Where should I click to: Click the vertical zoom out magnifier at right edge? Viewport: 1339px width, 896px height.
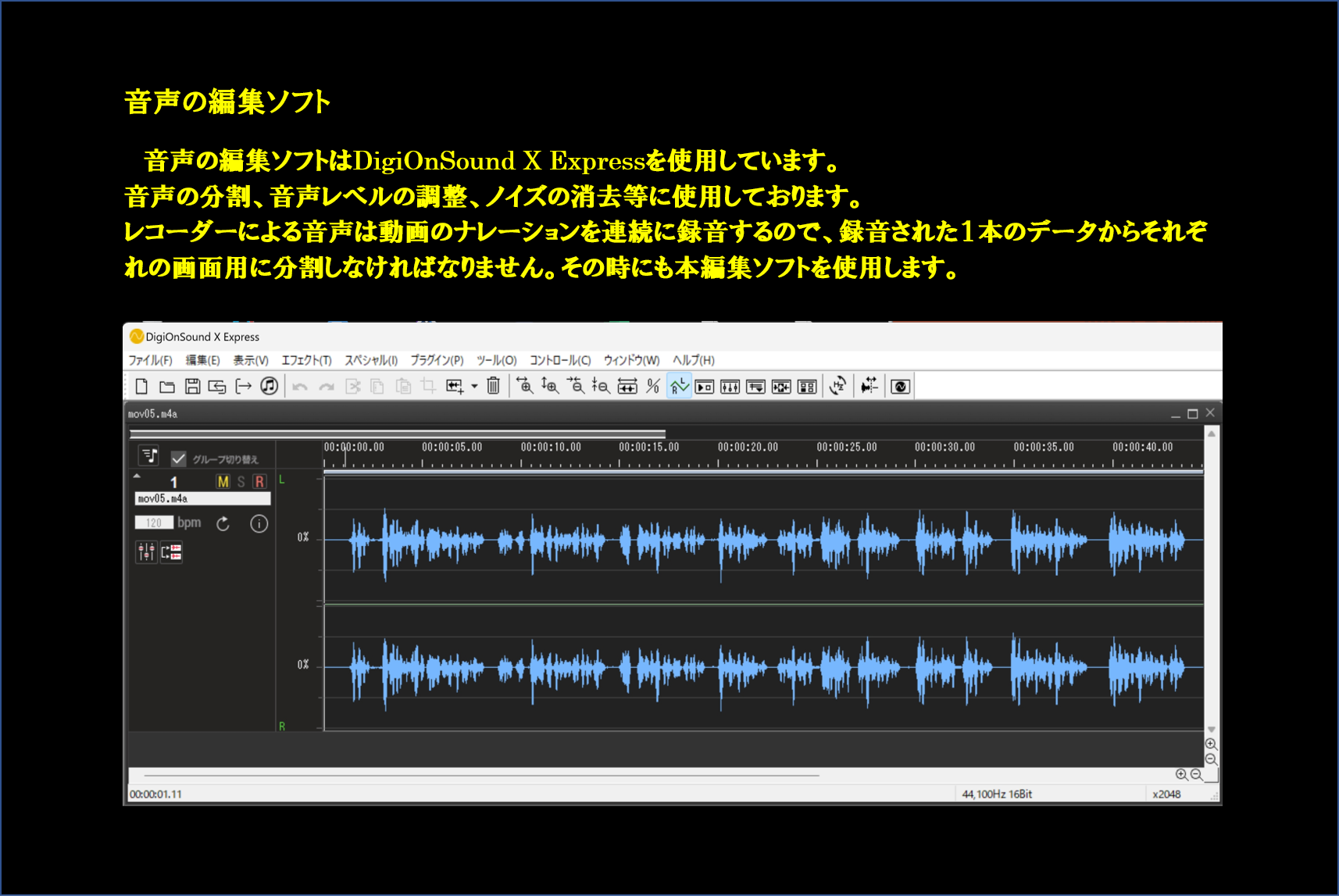[1211, 759]
